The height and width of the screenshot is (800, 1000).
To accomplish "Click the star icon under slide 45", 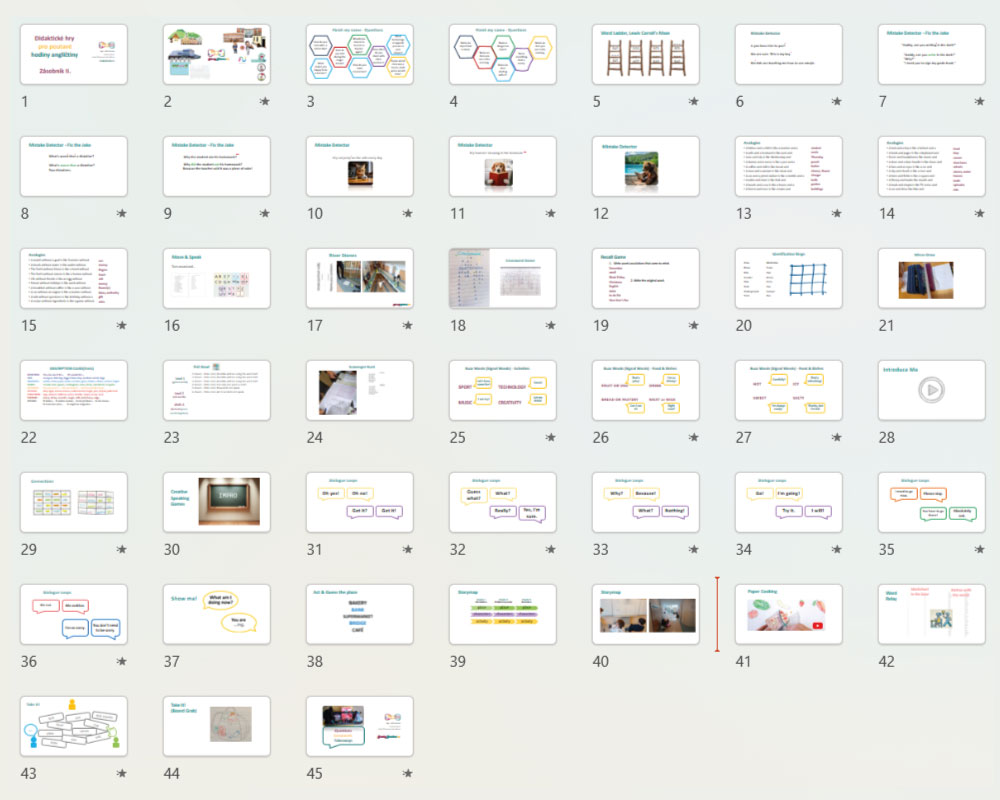I will tap(407, 774).
